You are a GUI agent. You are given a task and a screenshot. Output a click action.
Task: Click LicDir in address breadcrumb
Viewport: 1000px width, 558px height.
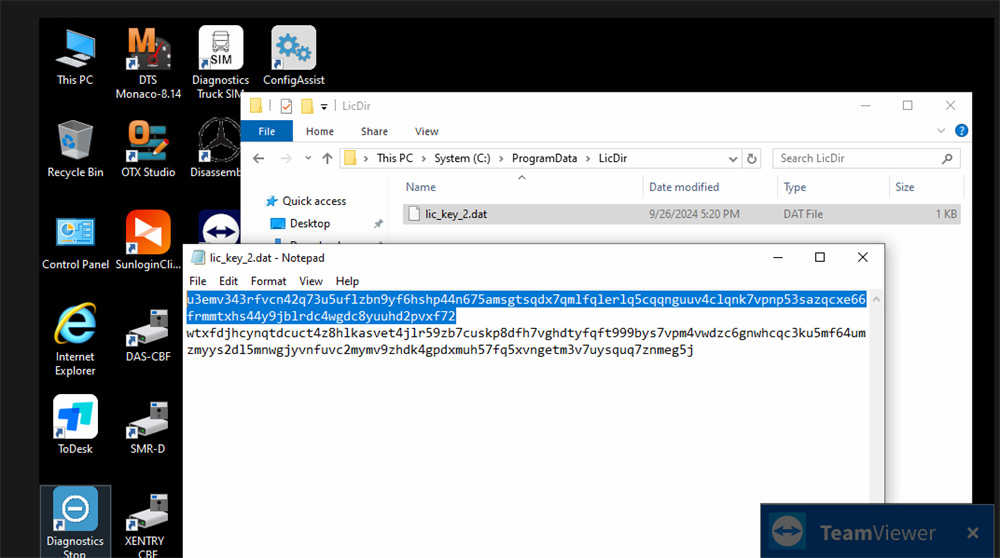[x=613, y=158]
